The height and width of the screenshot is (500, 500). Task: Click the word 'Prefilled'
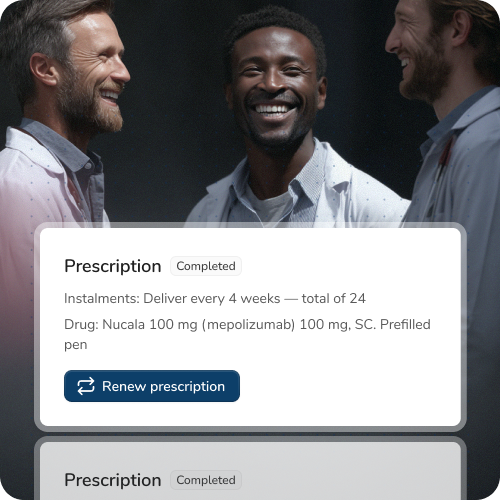(405, 324)
